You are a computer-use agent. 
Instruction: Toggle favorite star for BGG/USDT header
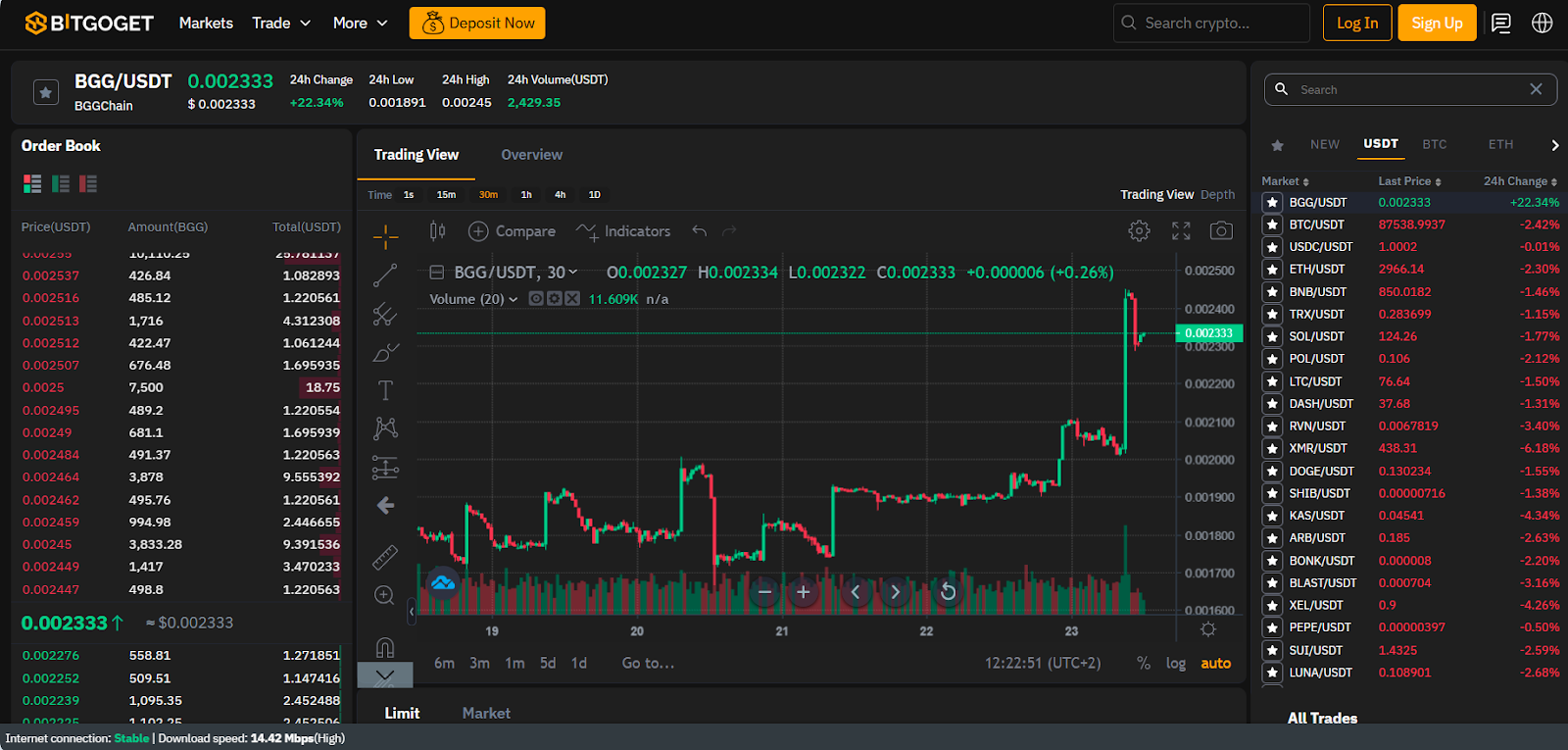click(46, 92)
